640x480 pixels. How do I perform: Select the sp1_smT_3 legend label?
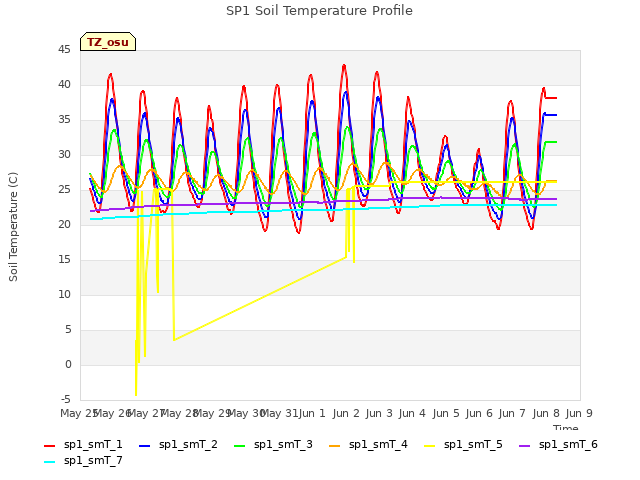click(x=283, y=444)
